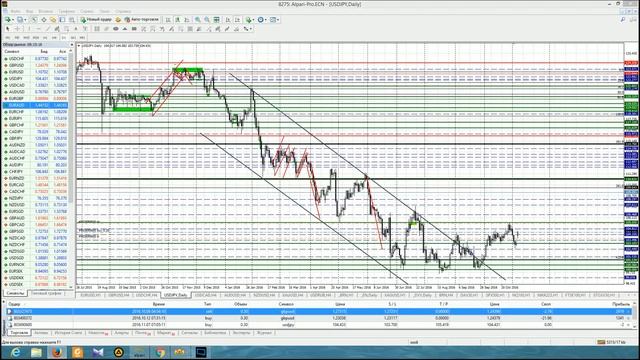Zoom out of the chart
640x360 pixels.
(x=207, y=20)
